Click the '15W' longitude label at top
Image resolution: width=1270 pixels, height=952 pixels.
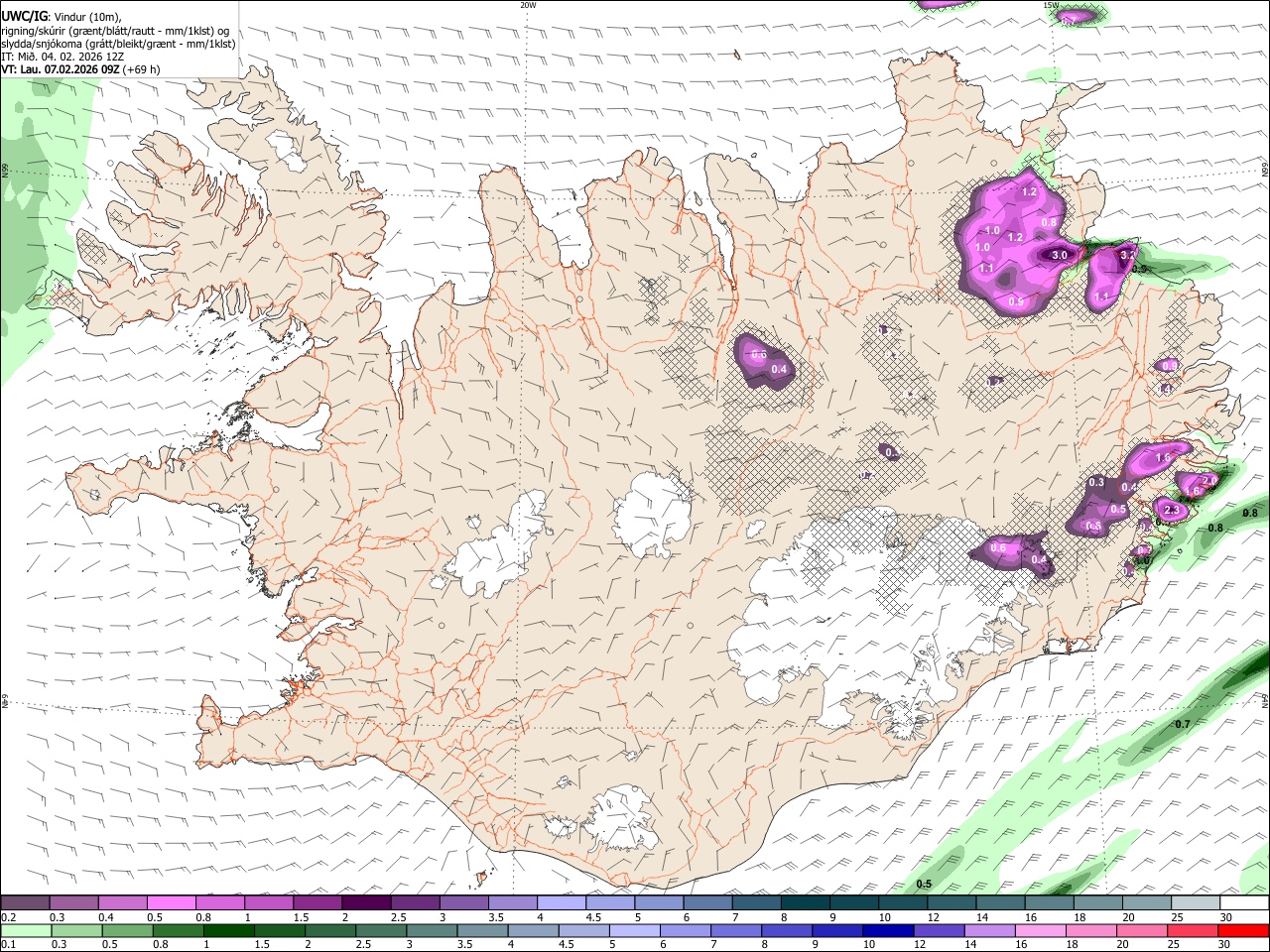[x=1051, y=5]
